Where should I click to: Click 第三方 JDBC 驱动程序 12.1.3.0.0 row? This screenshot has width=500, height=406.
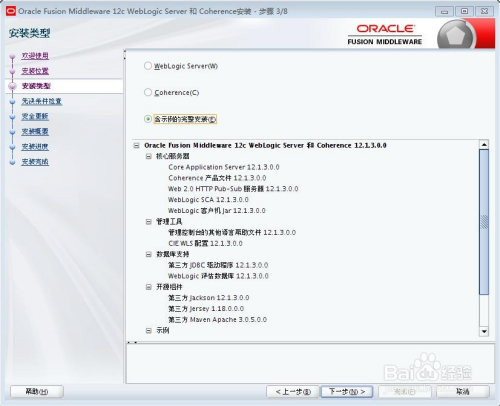pos(218,265)
